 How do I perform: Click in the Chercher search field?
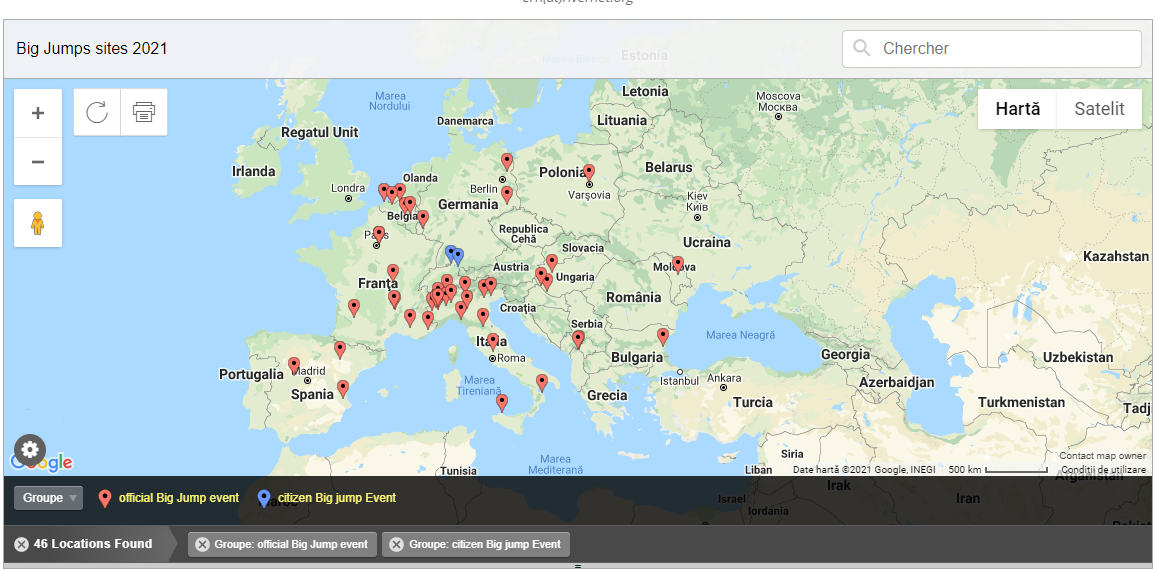tap(992, 49)
